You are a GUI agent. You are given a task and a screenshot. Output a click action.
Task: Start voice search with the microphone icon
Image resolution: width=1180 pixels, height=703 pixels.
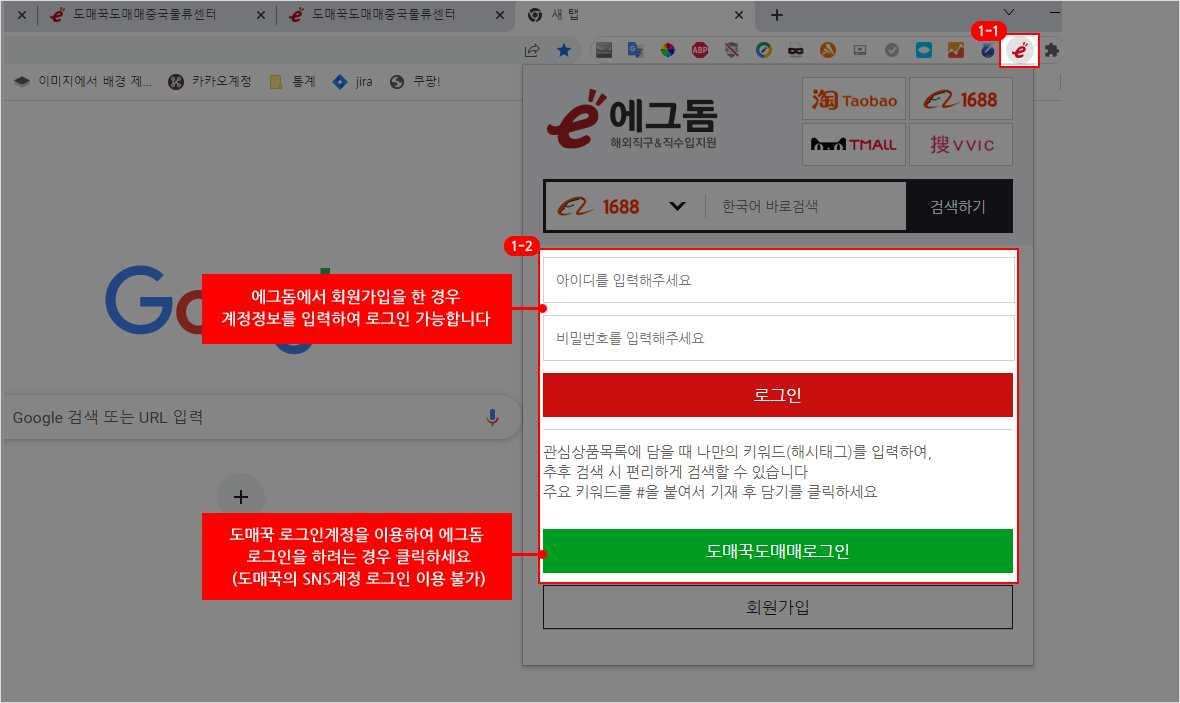pyautogui.click(x=492, y=417)
